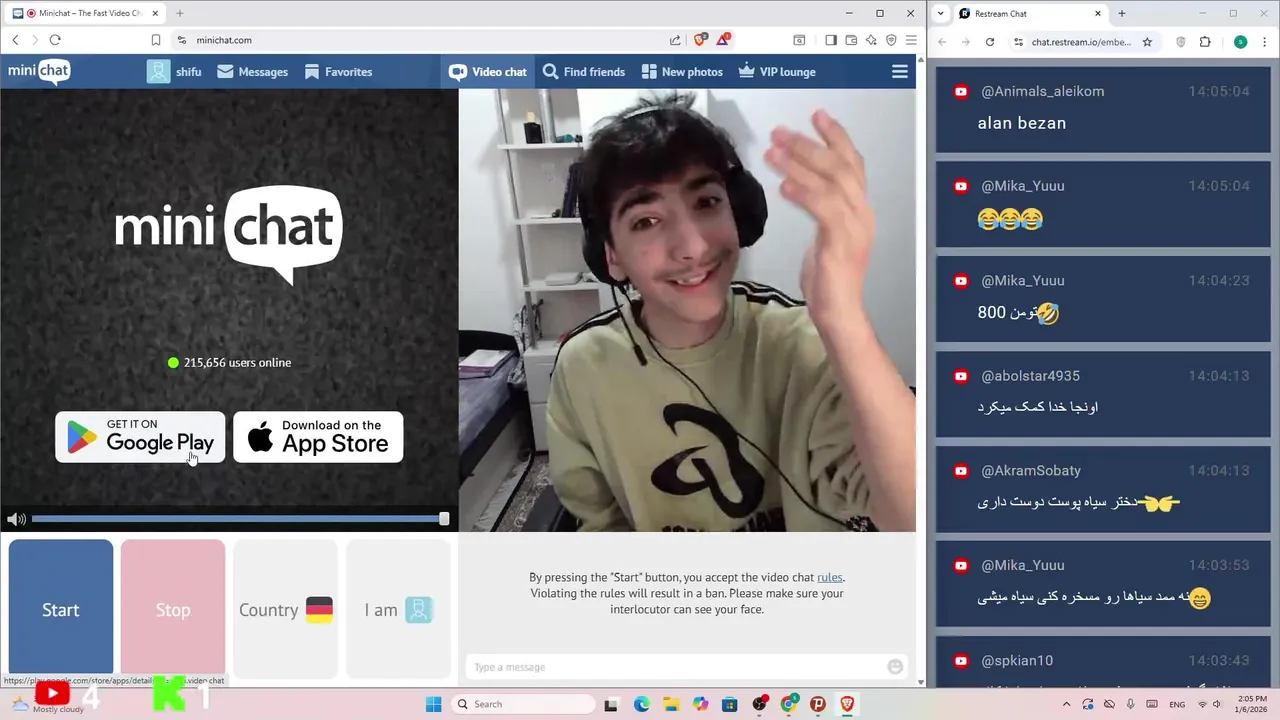Open the system volume tray icon

(1217, 704)
